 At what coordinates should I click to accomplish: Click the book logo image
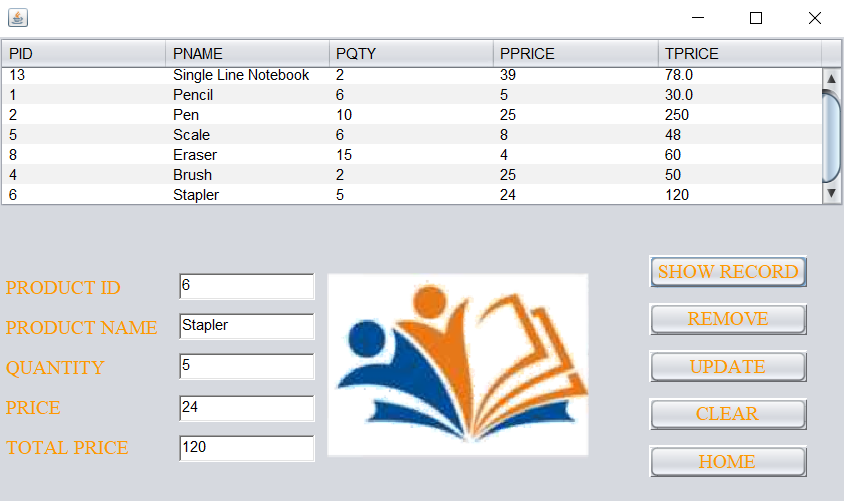[x=458, y=365]
